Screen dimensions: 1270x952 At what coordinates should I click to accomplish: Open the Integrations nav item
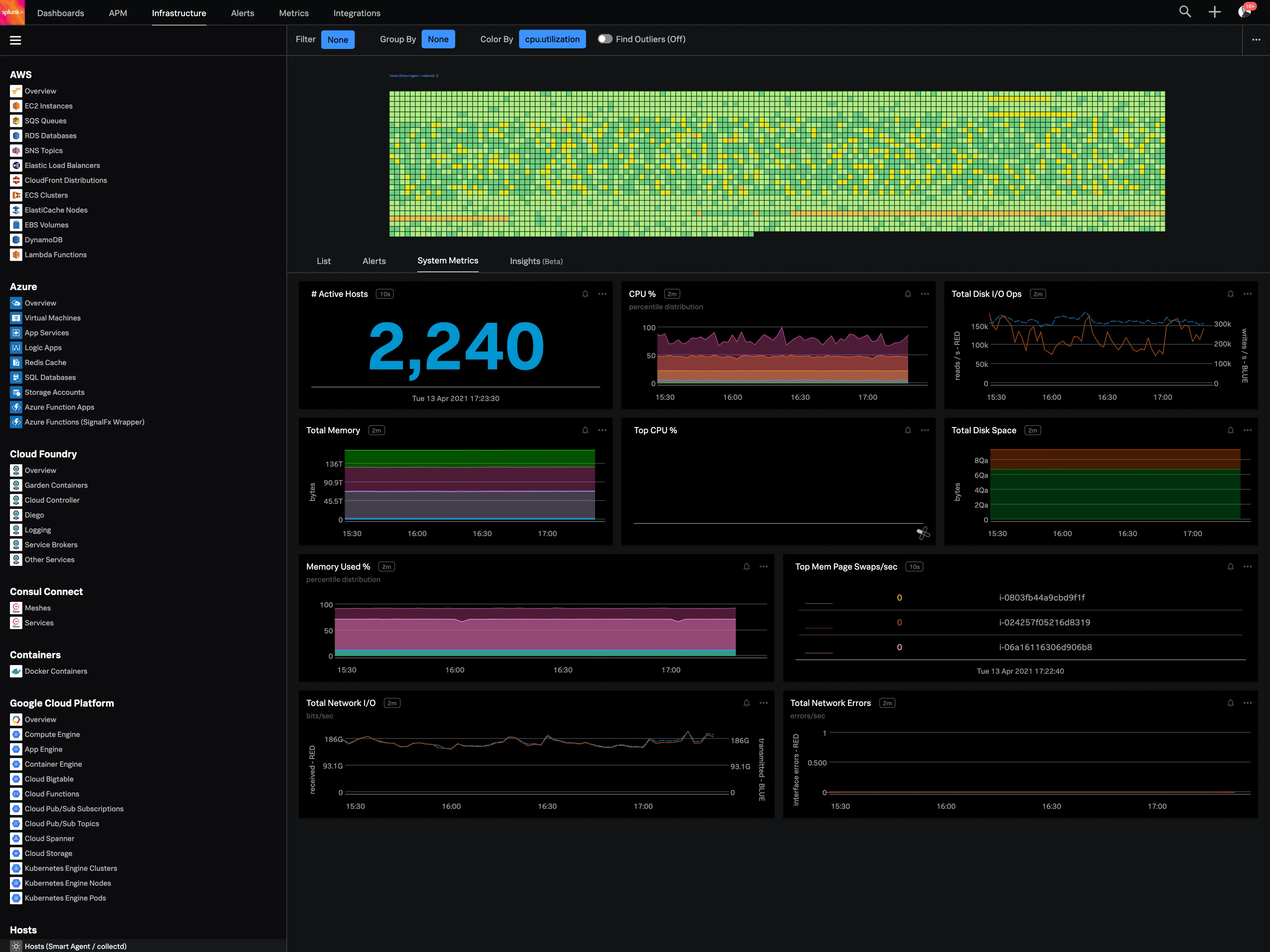[x=357, y=13]
